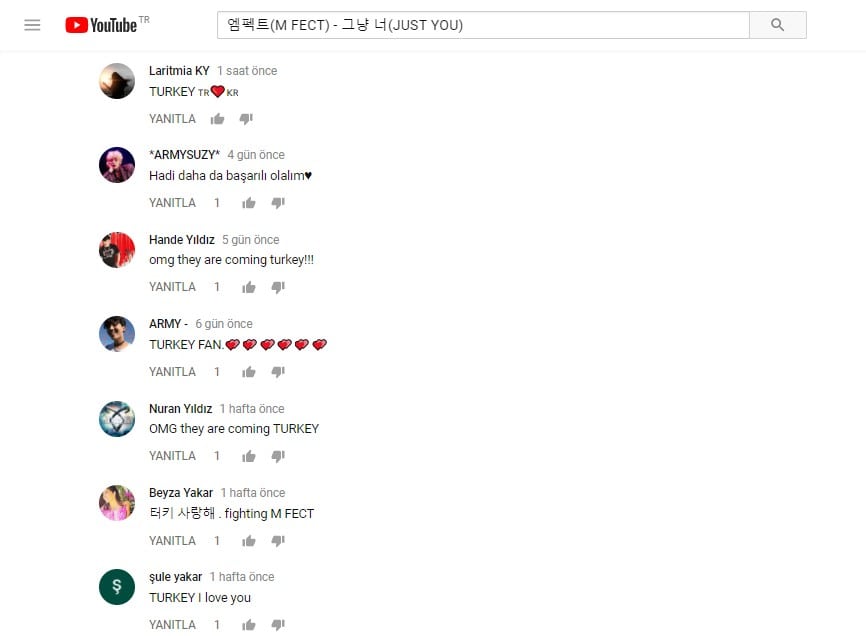
Task: Dislike Nuran Yıldız's comment
Action: coord(278,456)
